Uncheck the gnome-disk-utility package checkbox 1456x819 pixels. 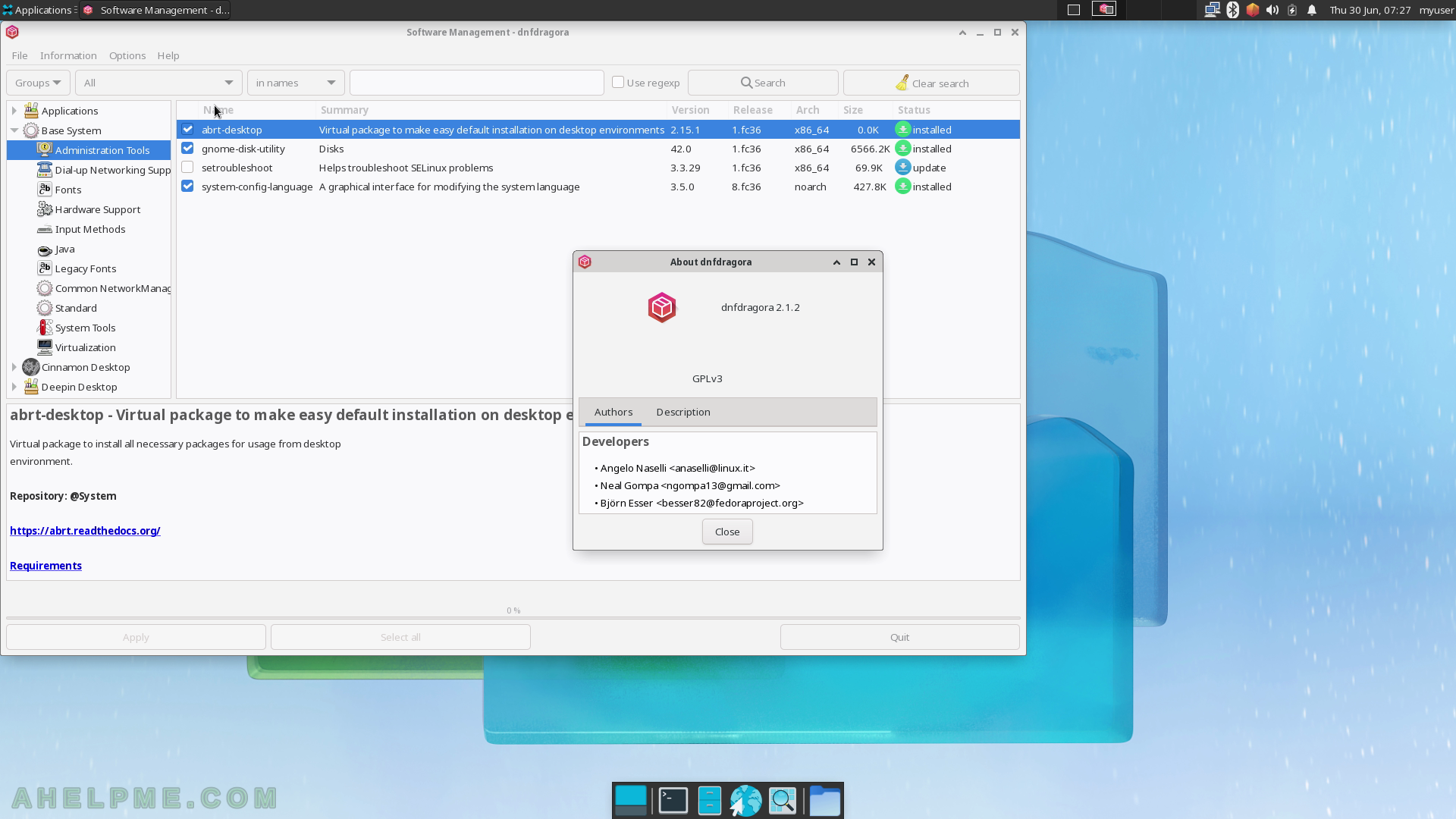tap(187, 149)
